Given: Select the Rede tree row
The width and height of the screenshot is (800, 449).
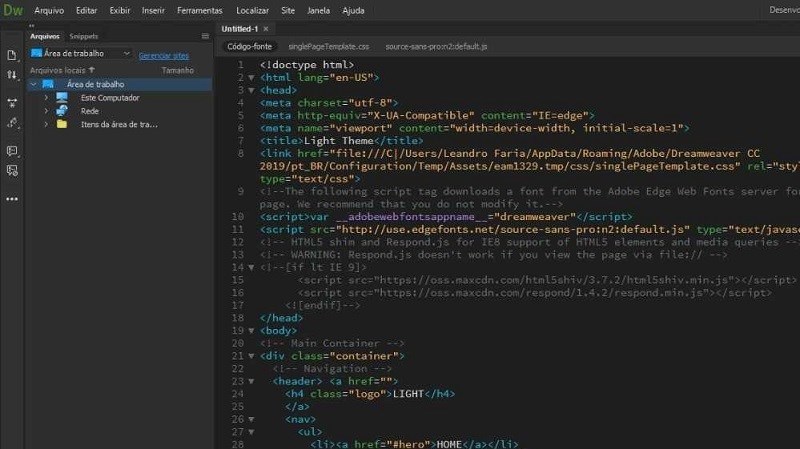Looking at the screenshot, I should [120, 111].
